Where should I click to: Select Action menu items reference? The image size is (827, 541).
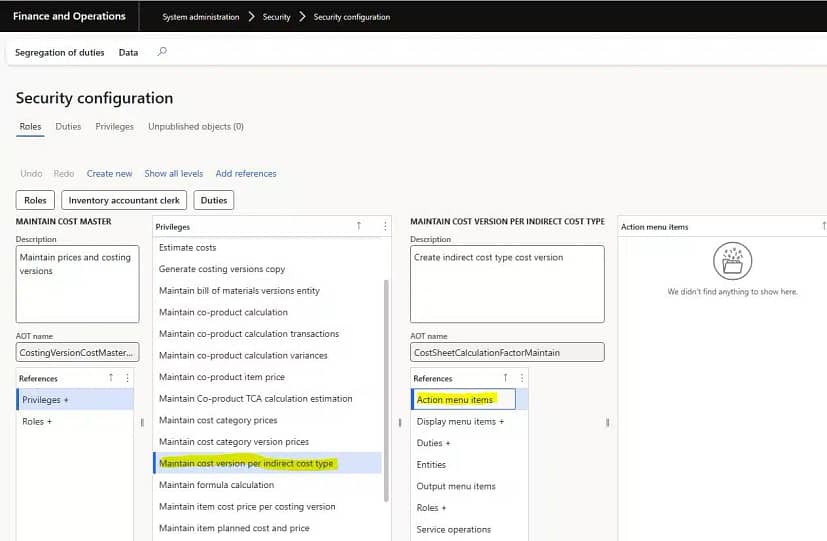click(469, 400)
